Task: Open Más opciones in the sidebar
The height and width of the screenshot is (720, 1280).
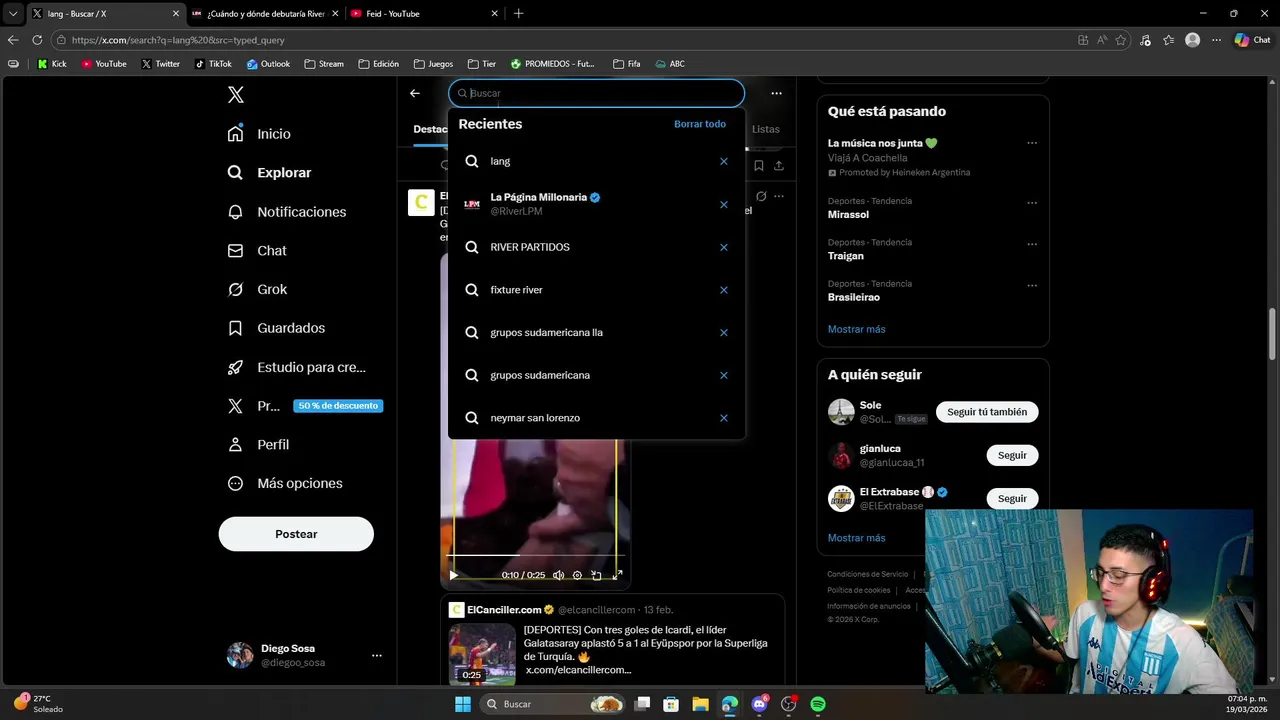Action: click(285, 483)
